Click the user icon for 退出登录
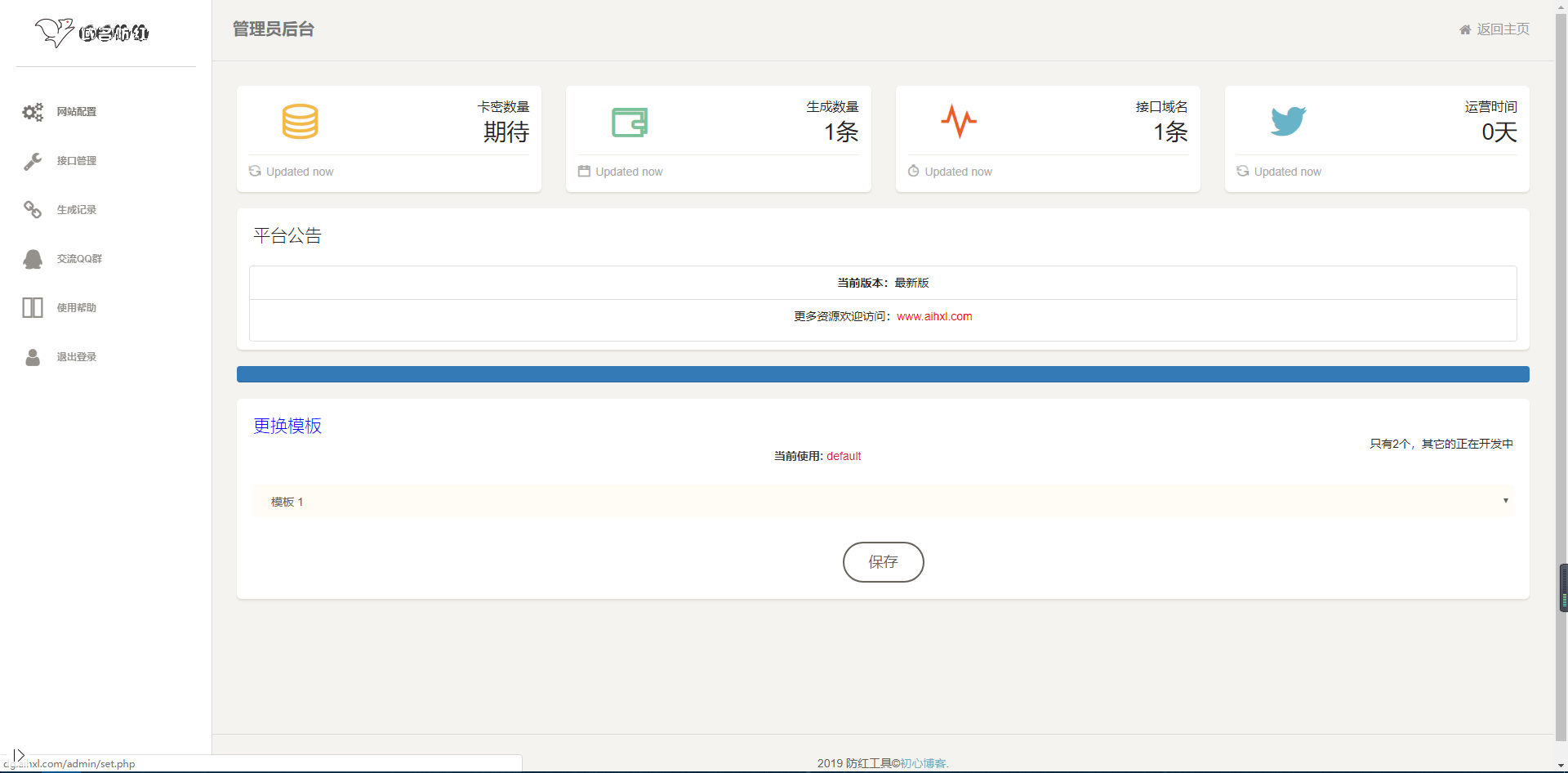The width and height of the screenshot is (1568, 773). pos(33,357)
